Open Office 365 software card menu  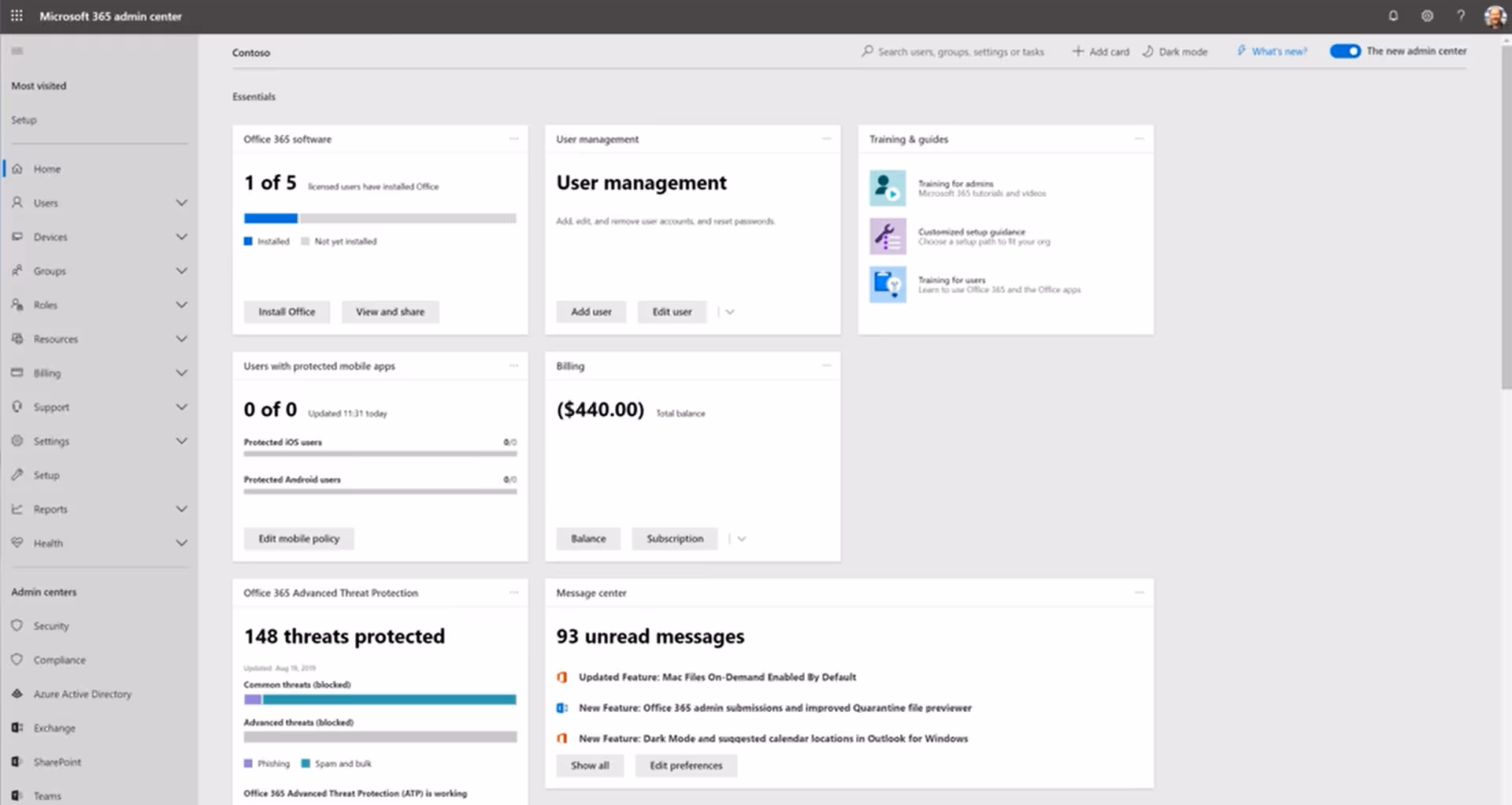click(513, 139)
